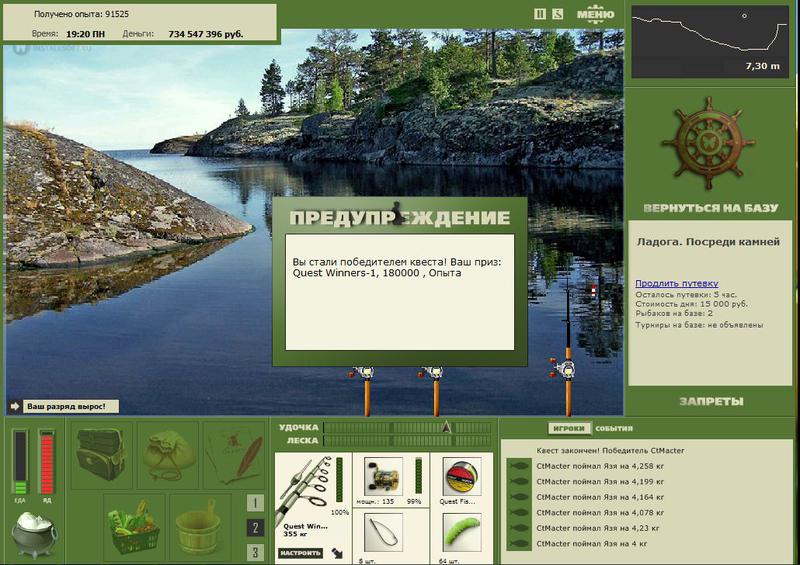
Task: Switch to the ИГРОКИ tab
Action: tap(568, 428)
